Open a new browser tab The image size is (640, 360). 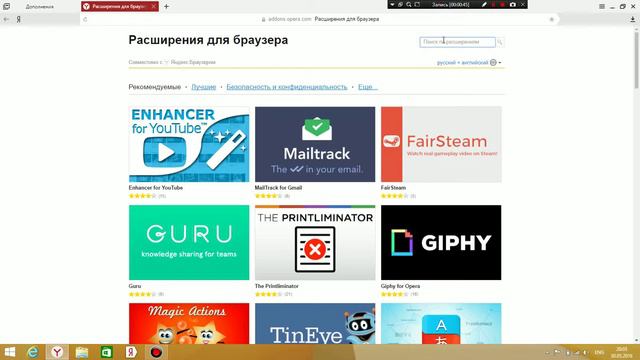(x=166, y=7)
